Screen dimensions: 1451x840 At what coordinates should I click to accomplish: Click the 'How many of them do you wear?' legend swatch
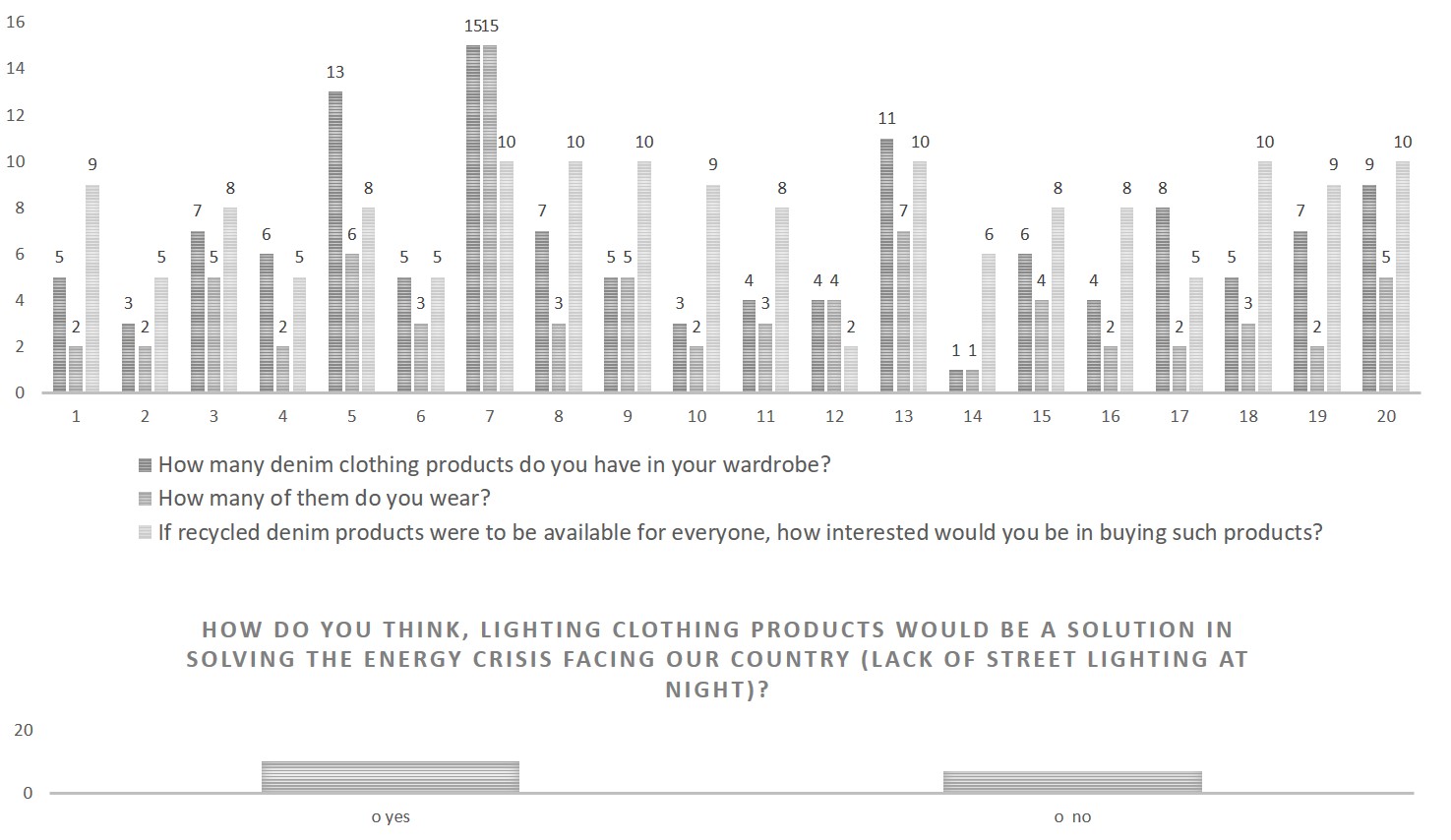146,499
